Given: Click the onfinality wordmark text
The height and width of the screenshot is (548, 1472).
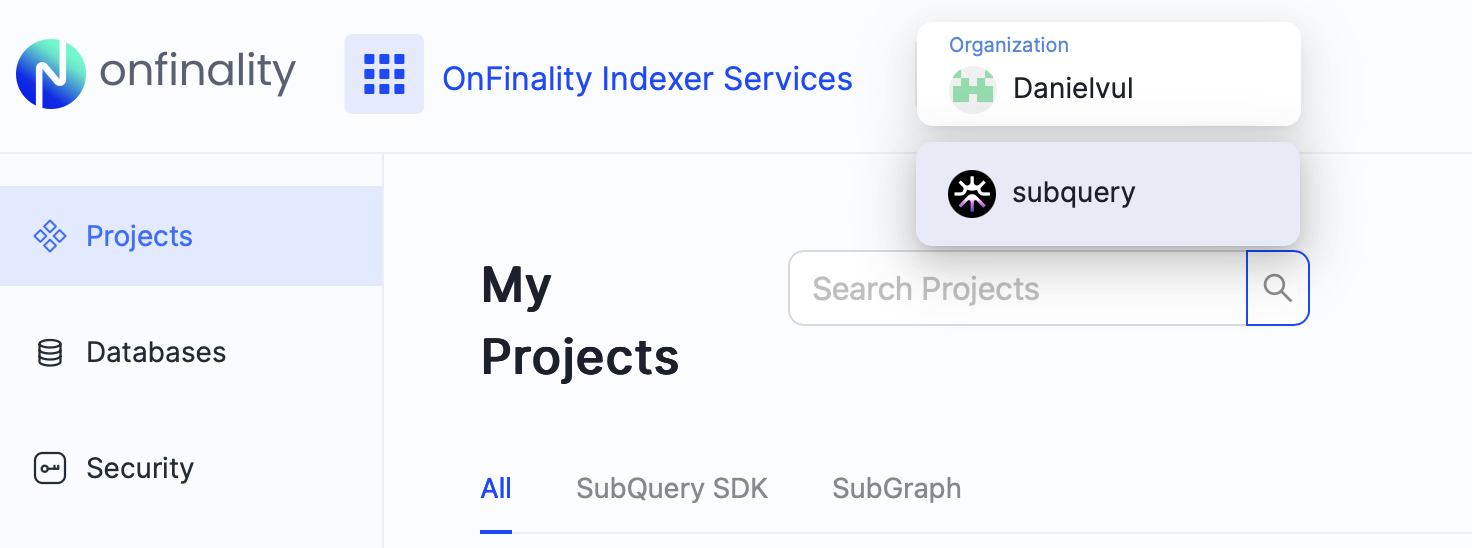Looking at the screenshot, I should pyautogui.click(x=198, y=72).
